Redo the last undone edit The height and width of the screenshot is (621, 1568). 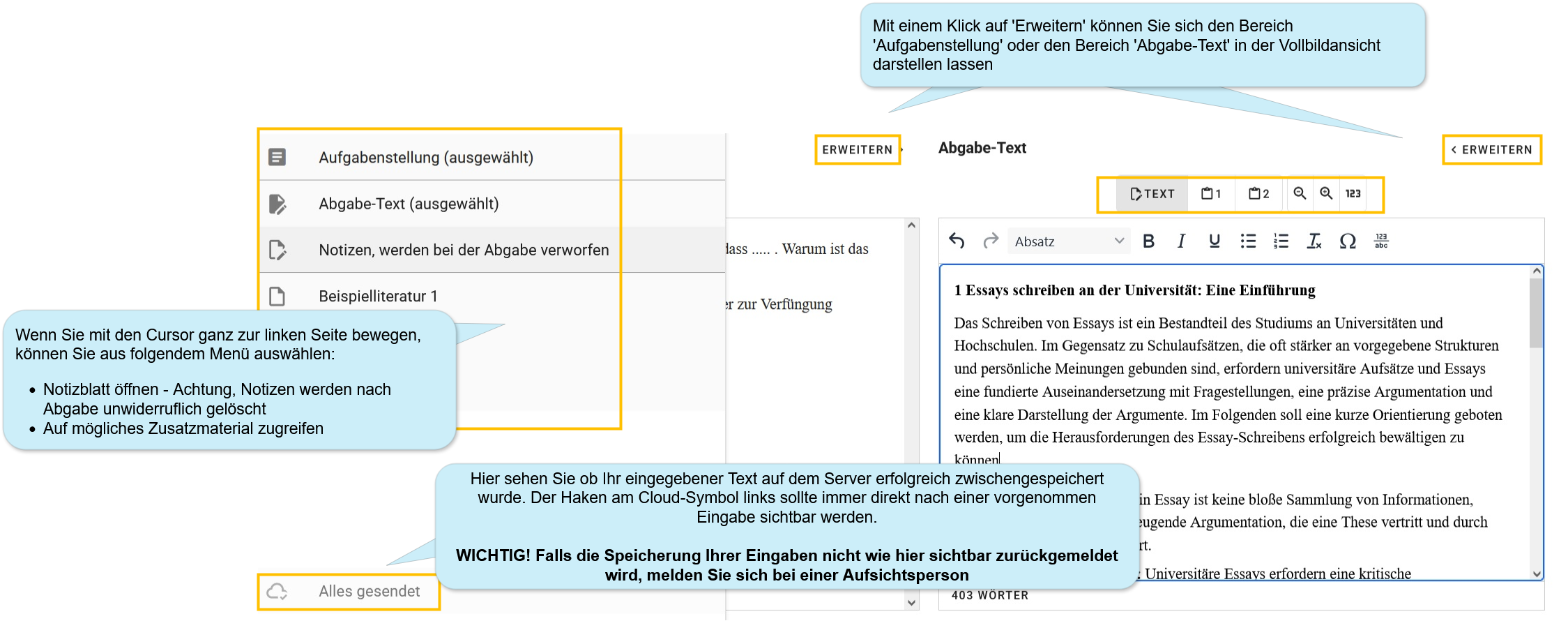990,241
